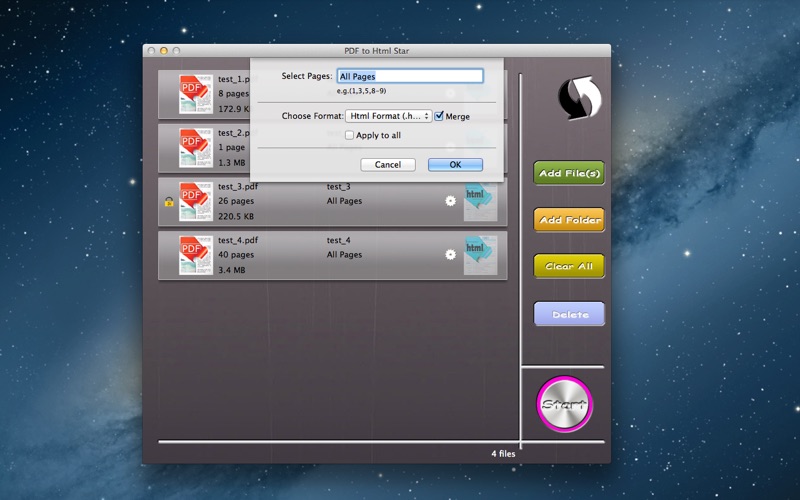Enable the Apply to all checkbox
The image size is (800, 500).
pos(349,135)
